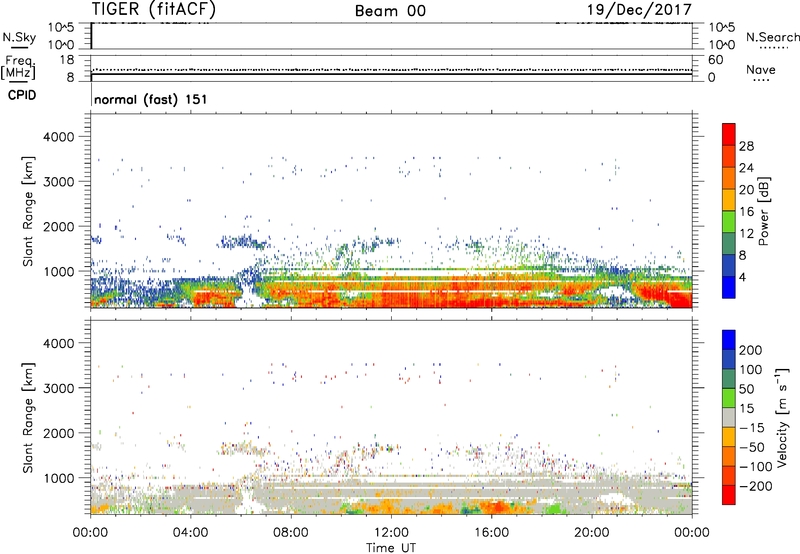Click the 60 tick on Nave axis

715,60
